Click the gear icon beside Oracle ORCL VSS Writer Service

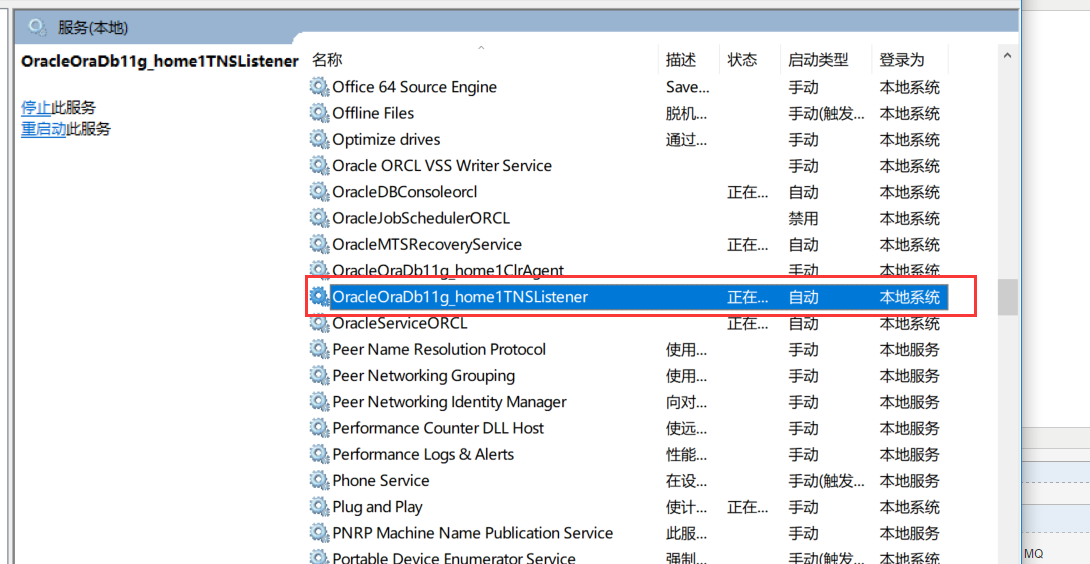pos(319,166)
